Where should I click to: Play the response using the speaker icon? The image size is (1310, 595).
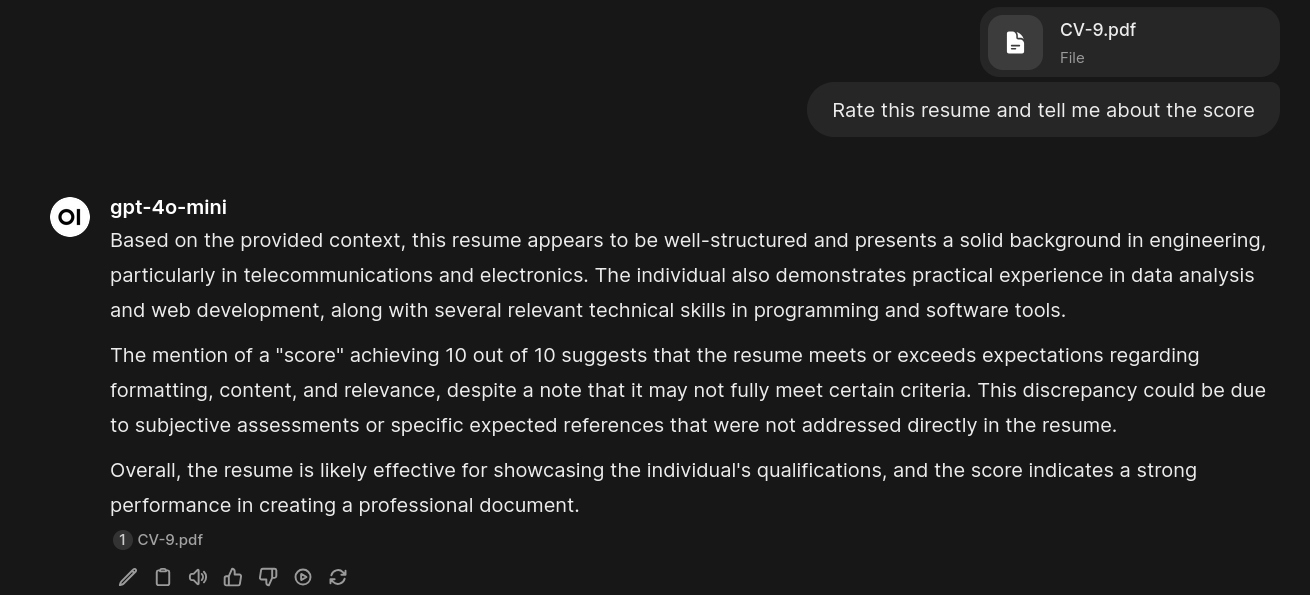198,577
